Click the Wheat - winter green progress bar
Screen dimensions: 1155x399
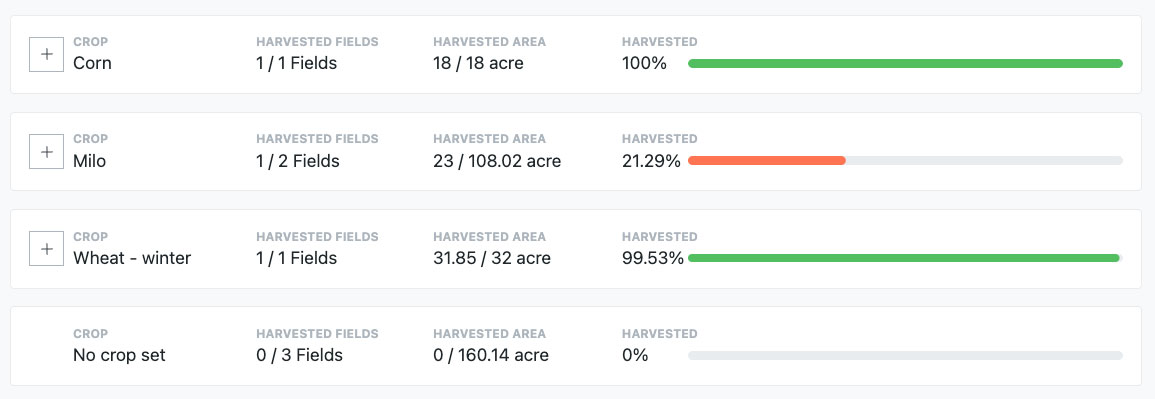(904, 258)
